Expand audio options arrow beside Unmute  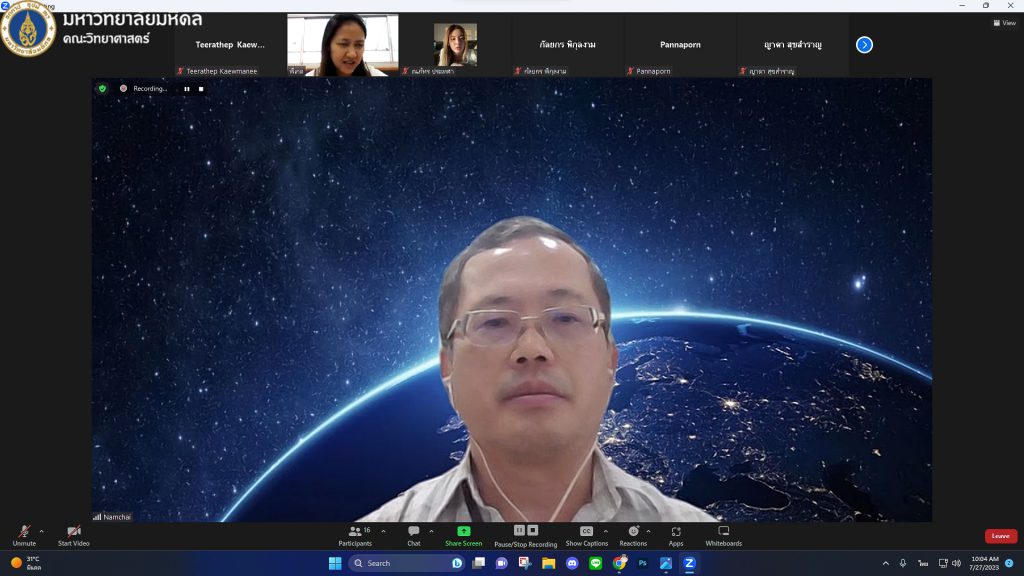pos(41,531)
